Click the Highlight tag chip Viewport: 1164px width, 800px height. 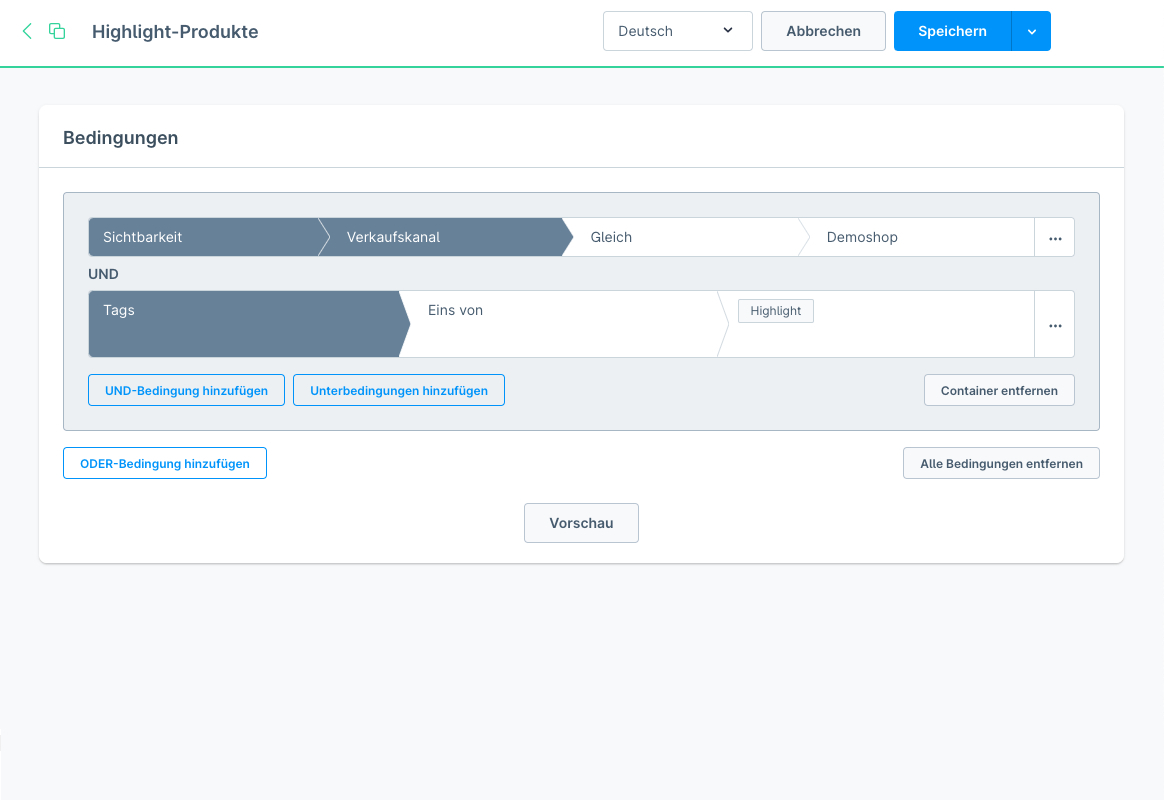[x=776, y=311]
